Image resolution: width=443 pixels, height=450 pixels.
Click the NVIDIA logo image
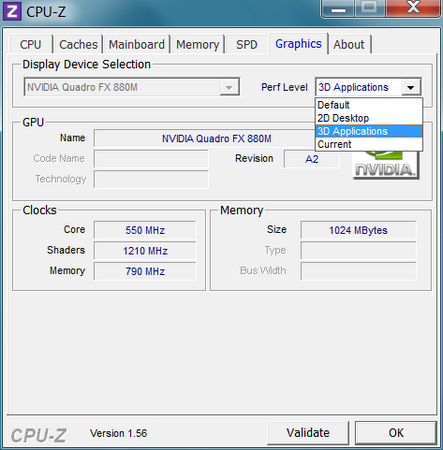(386, 166)
